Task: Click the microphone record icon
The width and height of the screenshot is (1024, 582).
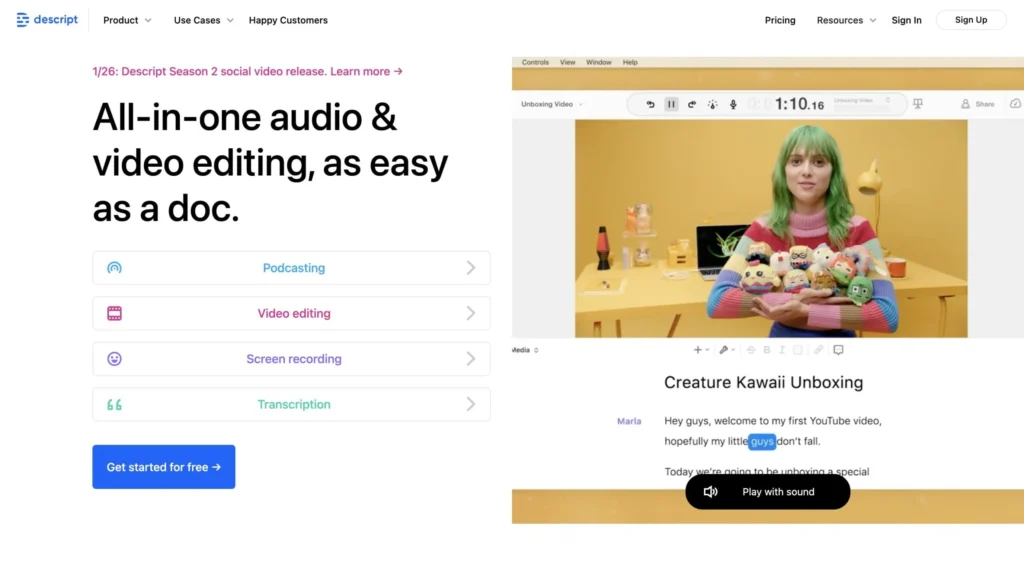Action: 733,104
